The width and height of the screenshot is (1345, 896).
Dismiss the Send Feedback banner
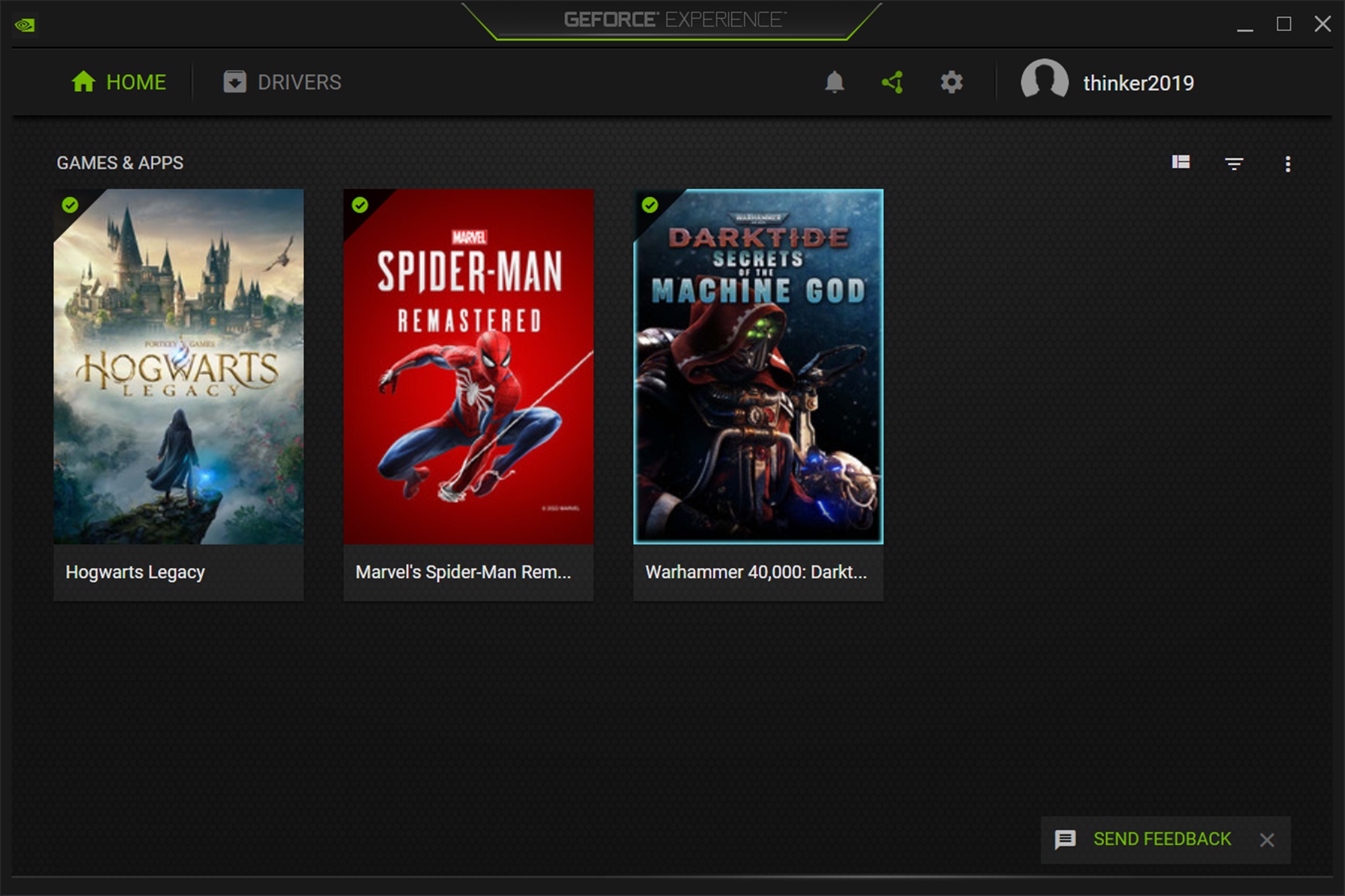coord(1267,840)
